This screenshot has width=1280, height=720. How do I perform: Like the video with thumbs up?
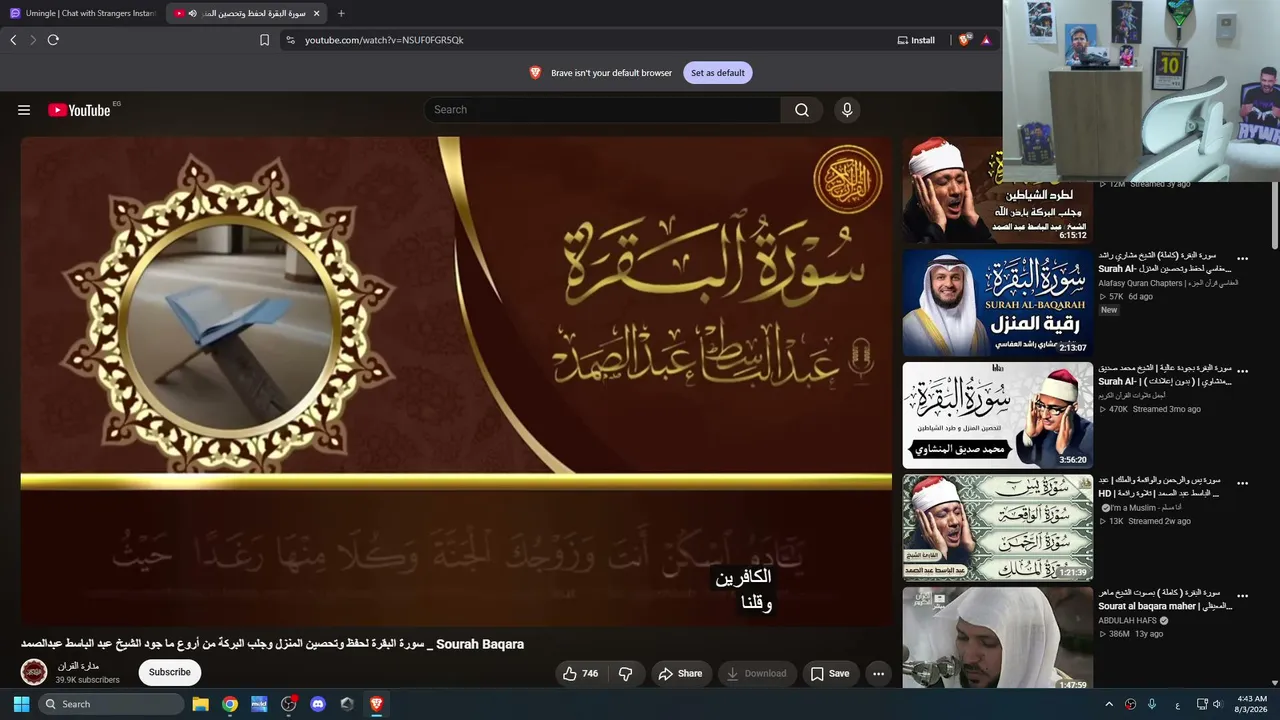(x=581, y=674)
